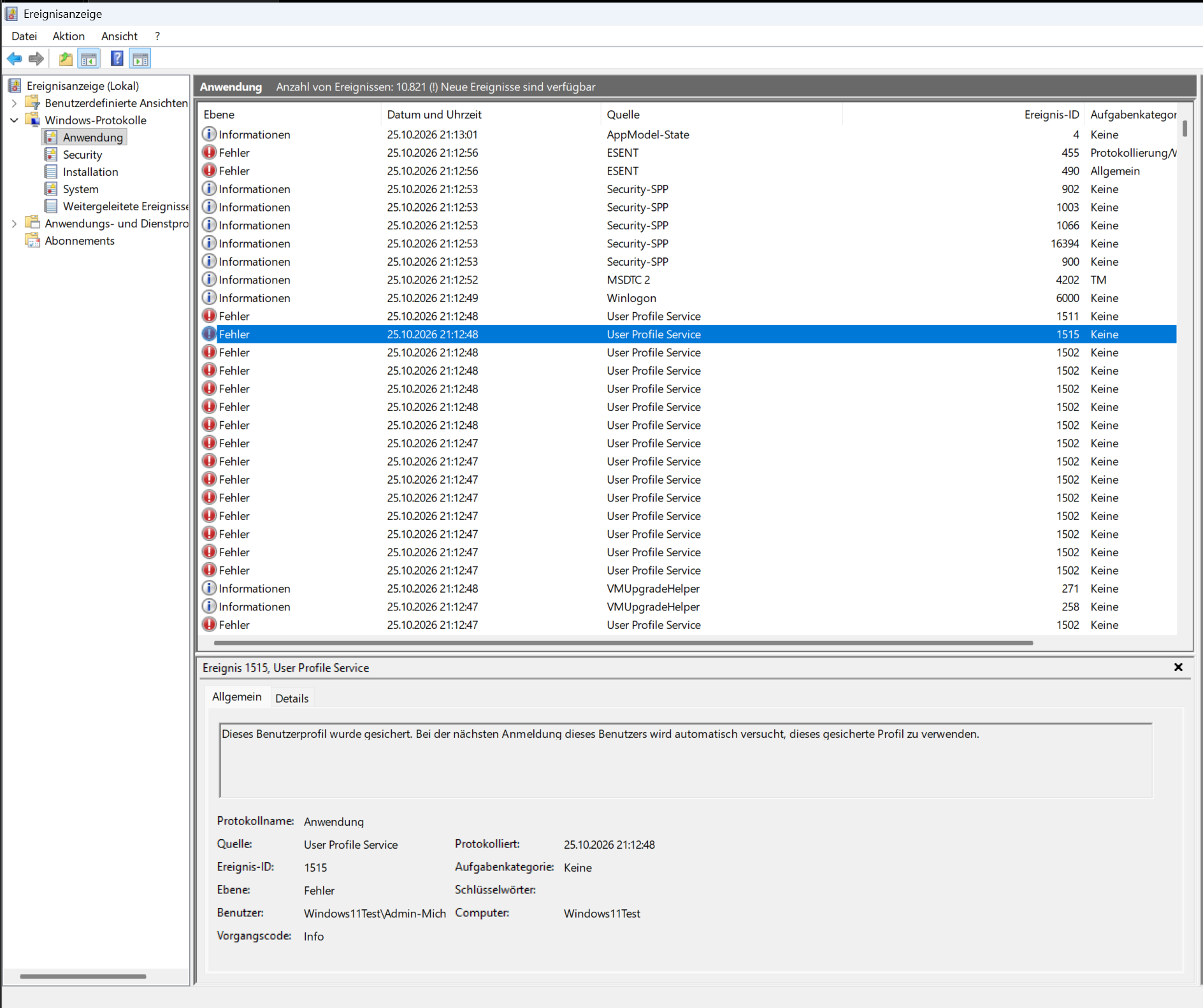
Task: Sort events by Ereignis-ID column header
Action: click(1051, 115)
